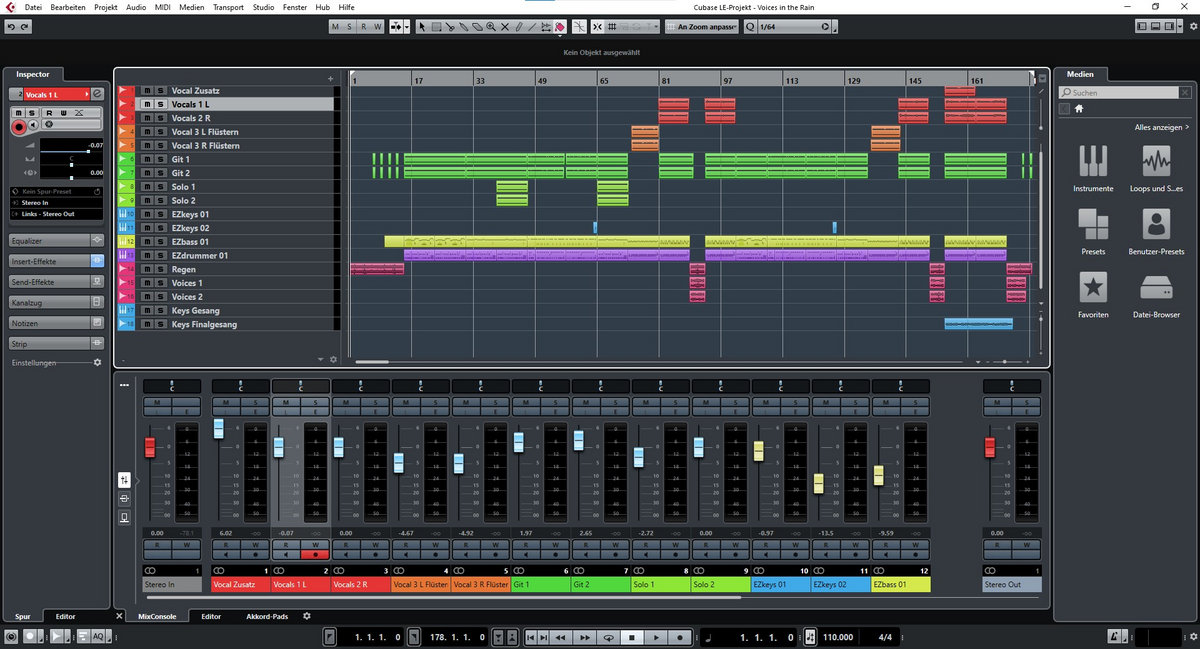Select the Scissors split tool
The height and width of the screenshot is (649, 1200).
(x=450, y=26)
